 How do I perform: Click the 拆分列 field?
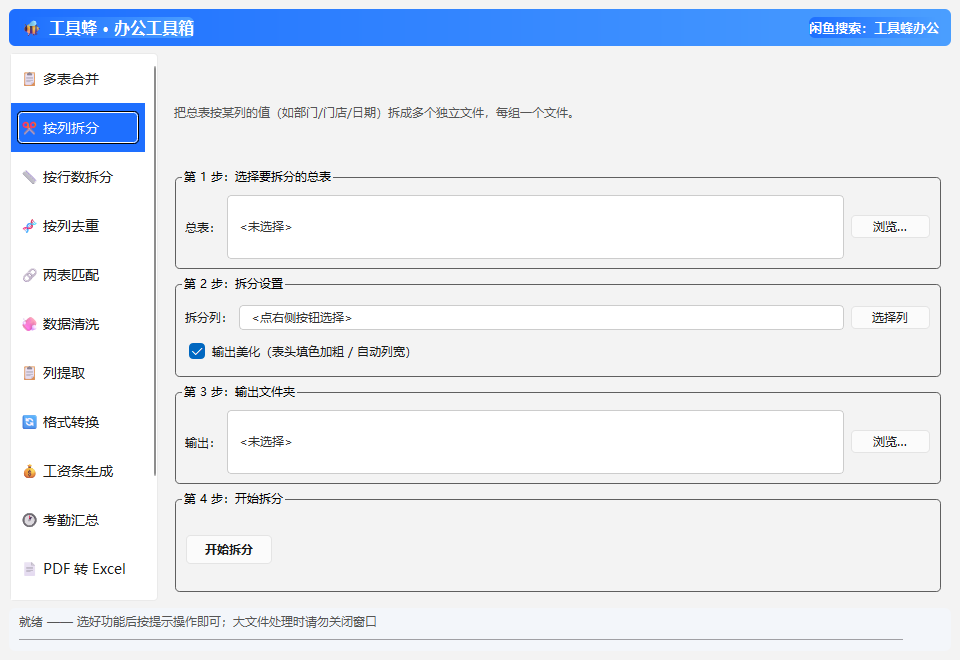click(541, 317)
